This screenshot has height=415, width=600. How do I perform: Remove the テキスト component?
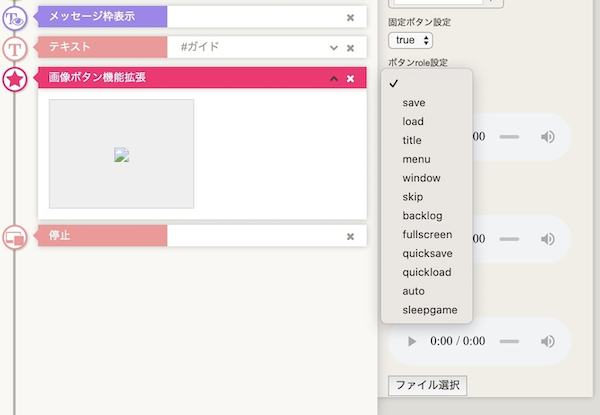pyautogui.click(x=350, y=48)
